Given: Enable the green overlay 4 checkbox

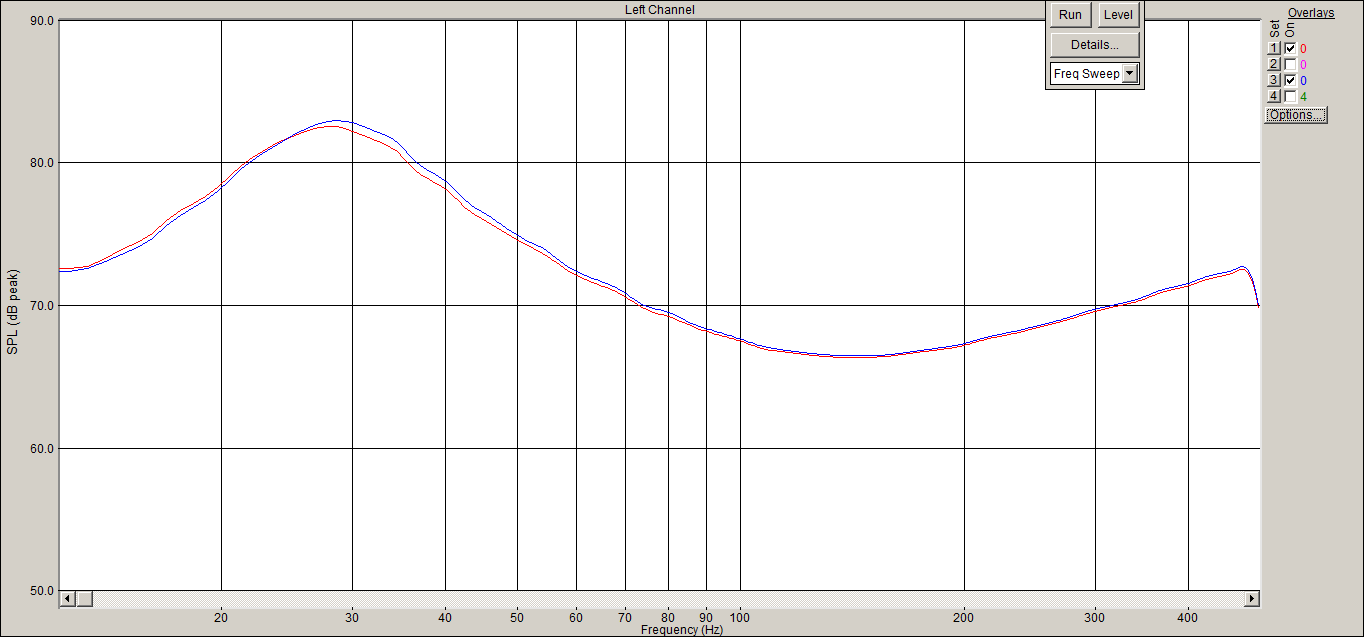Looking at the screenshot, I should [x=1290, y=96].
